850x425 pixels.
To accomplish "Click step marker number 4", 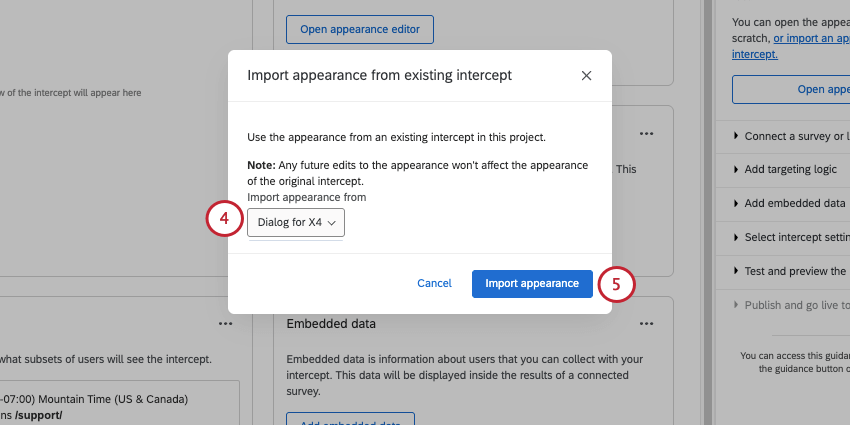I will pyautogui.click(x=225, y=219).
